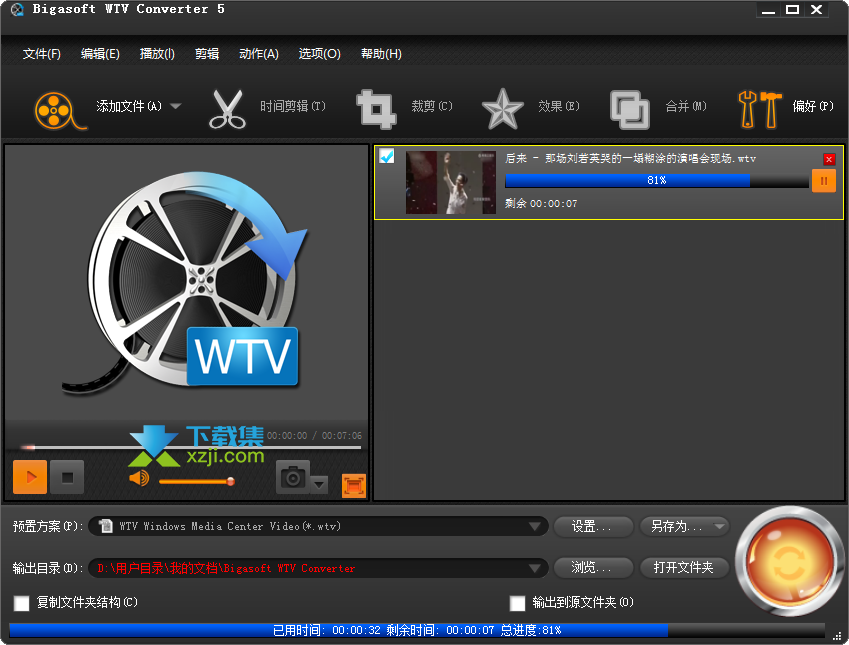
Task: Stop the video preview
Action: click(x=67, y=477)
